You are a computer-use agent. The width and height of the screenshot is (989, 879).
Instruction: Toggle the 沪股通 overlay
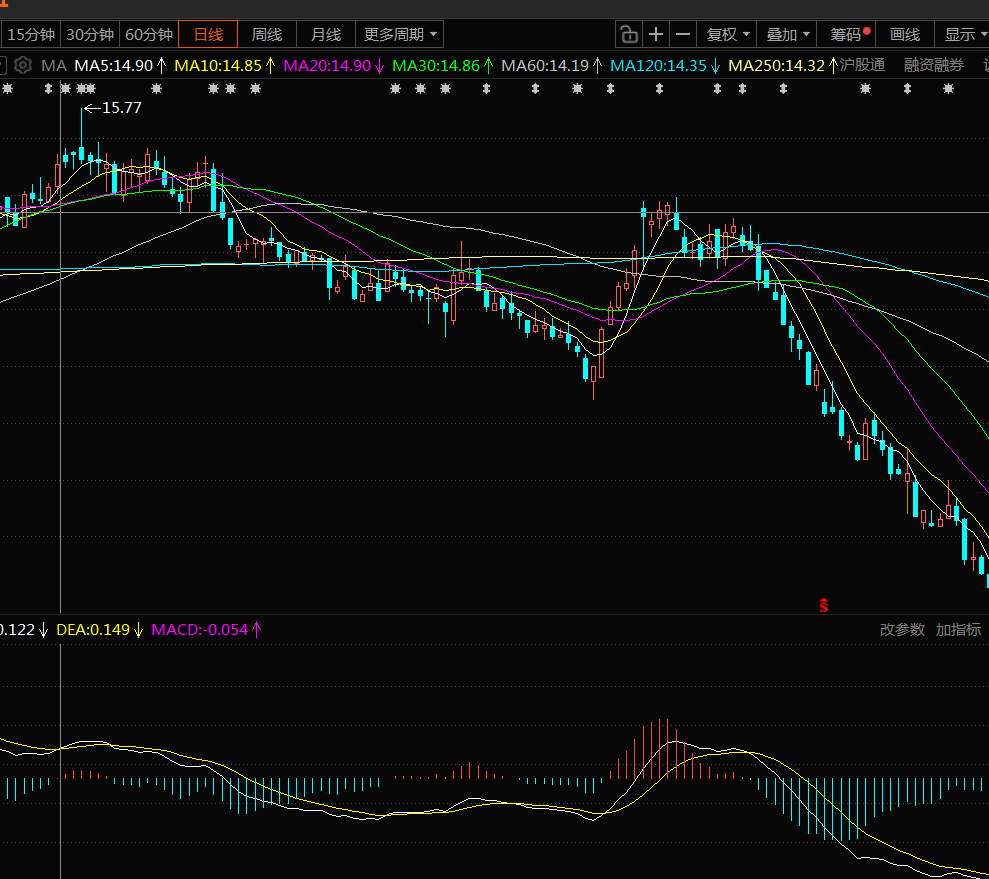tap(862, 66)
